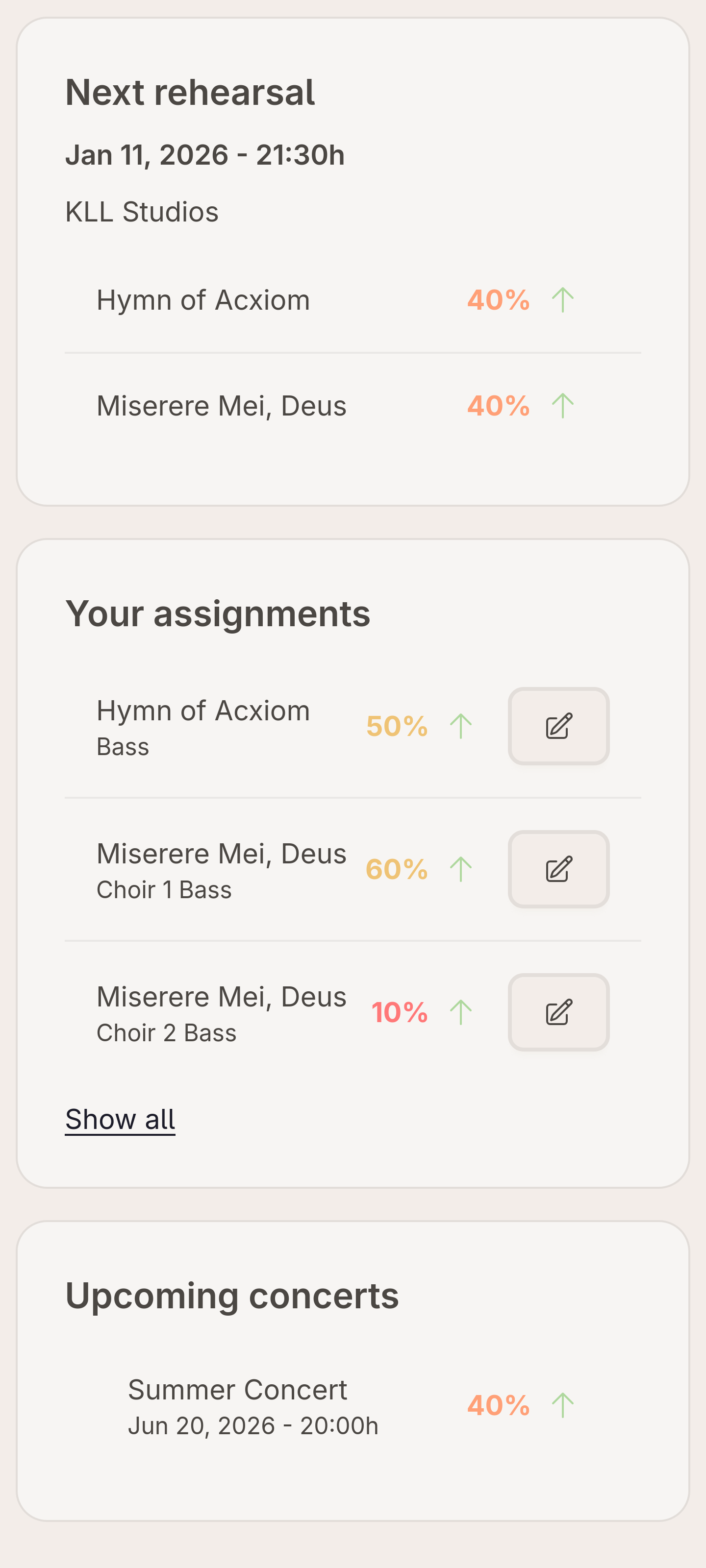Click green arrow next to 10% progress
The width and height of the screenshot is (706, 1568).
460,1012
